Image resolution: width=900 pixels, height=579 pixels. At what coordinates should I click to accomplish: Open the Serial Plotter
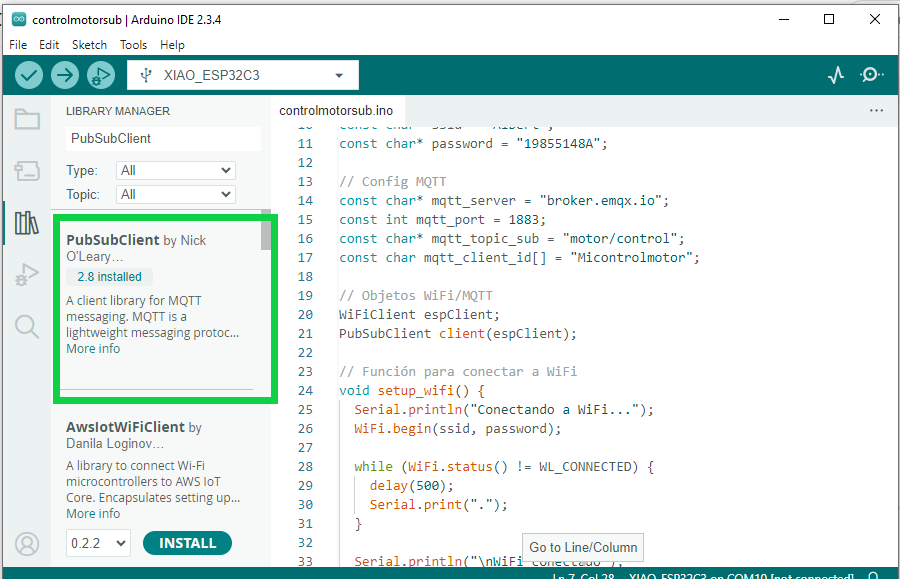pyautogui.click(x=836, y=75)
